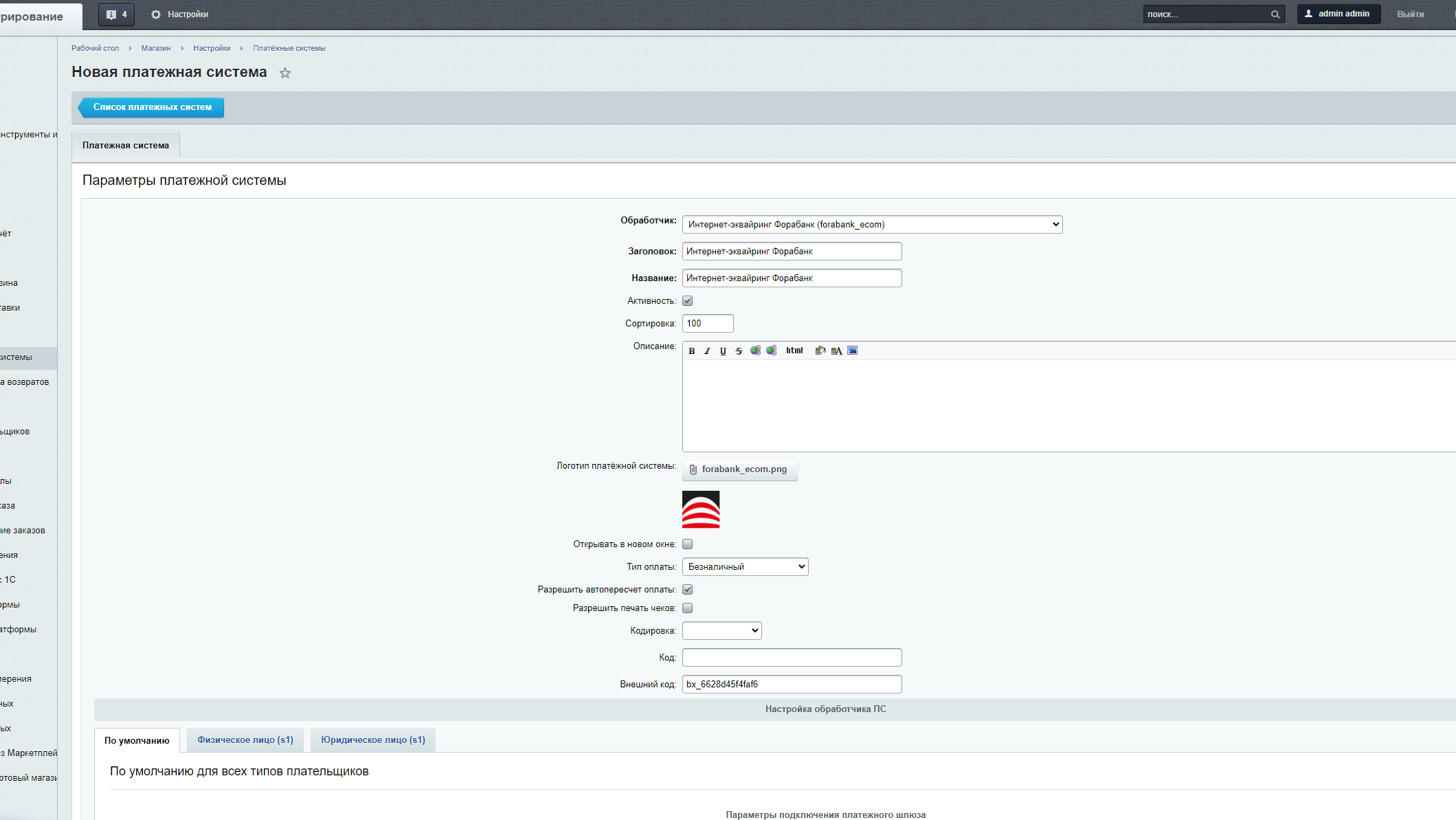The width and height of the screenshot is (1456, 820).
Task: Expand the Кодировка dropdown
Action: (x=721, y=631)
